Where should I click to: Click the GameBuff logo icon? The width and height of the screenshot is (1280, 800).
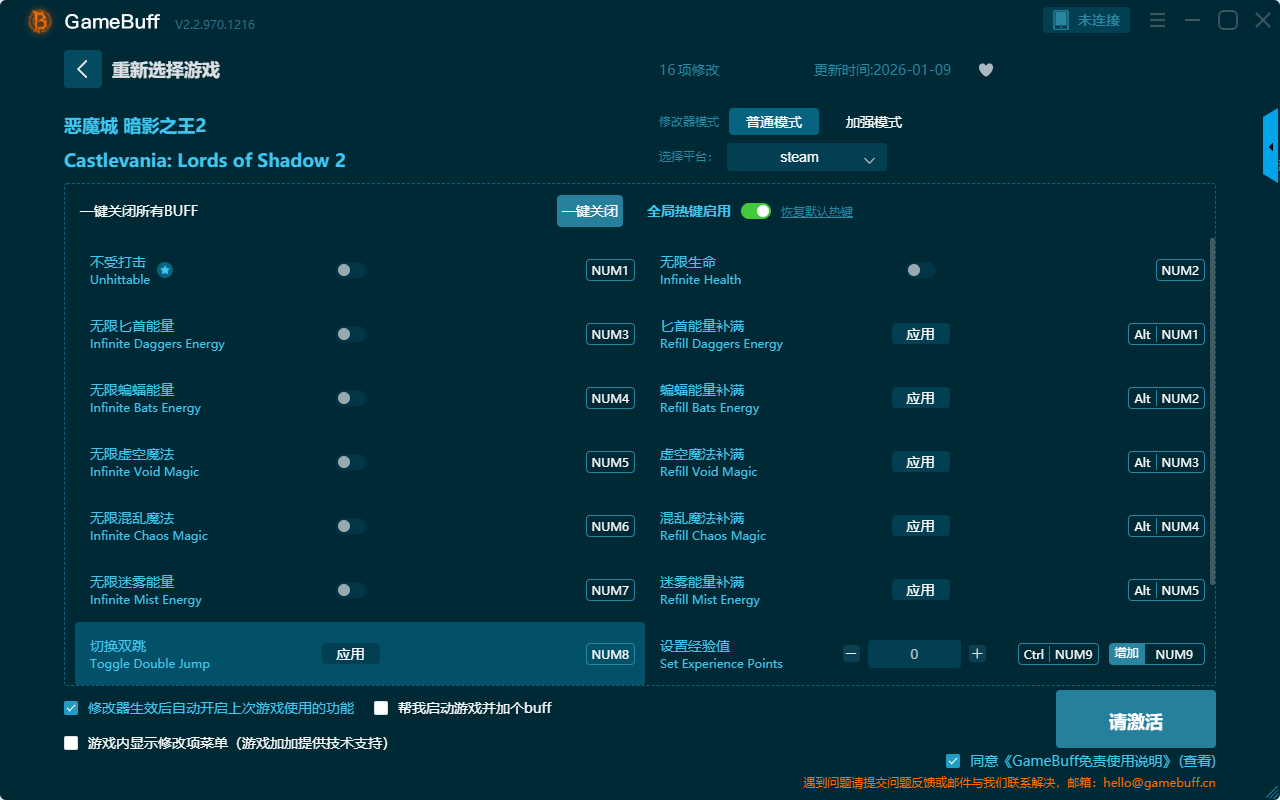(x=40, y=21)
